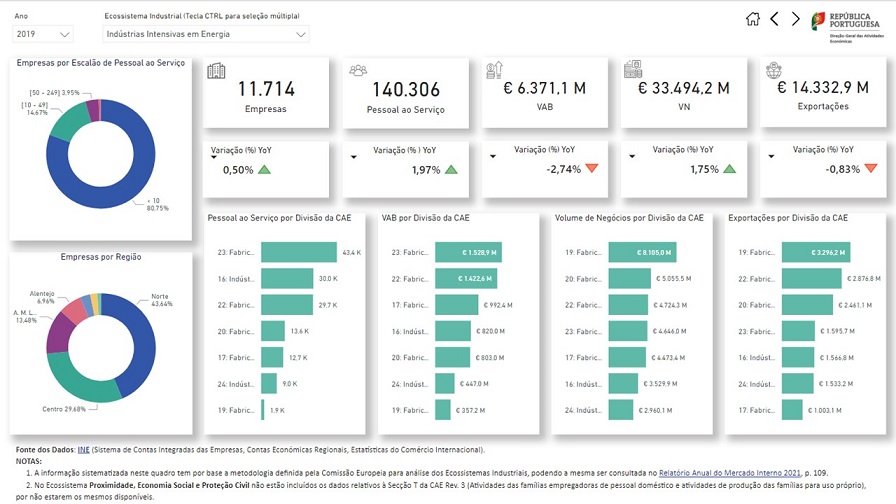Click the 43,4 K bar in Pessoal ao Serviço chart

point(299,252)
